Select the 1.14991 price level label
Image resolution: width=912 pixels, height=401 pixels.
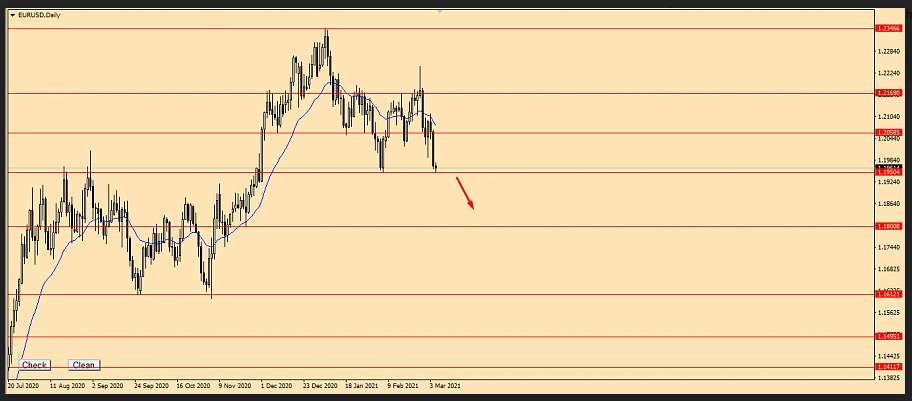[888, 337]
